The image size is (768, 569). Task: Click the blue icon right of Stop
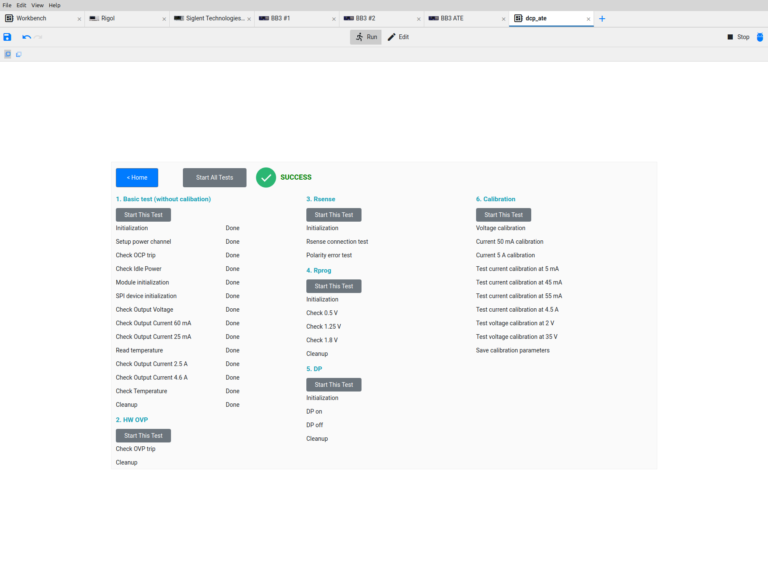759,37
